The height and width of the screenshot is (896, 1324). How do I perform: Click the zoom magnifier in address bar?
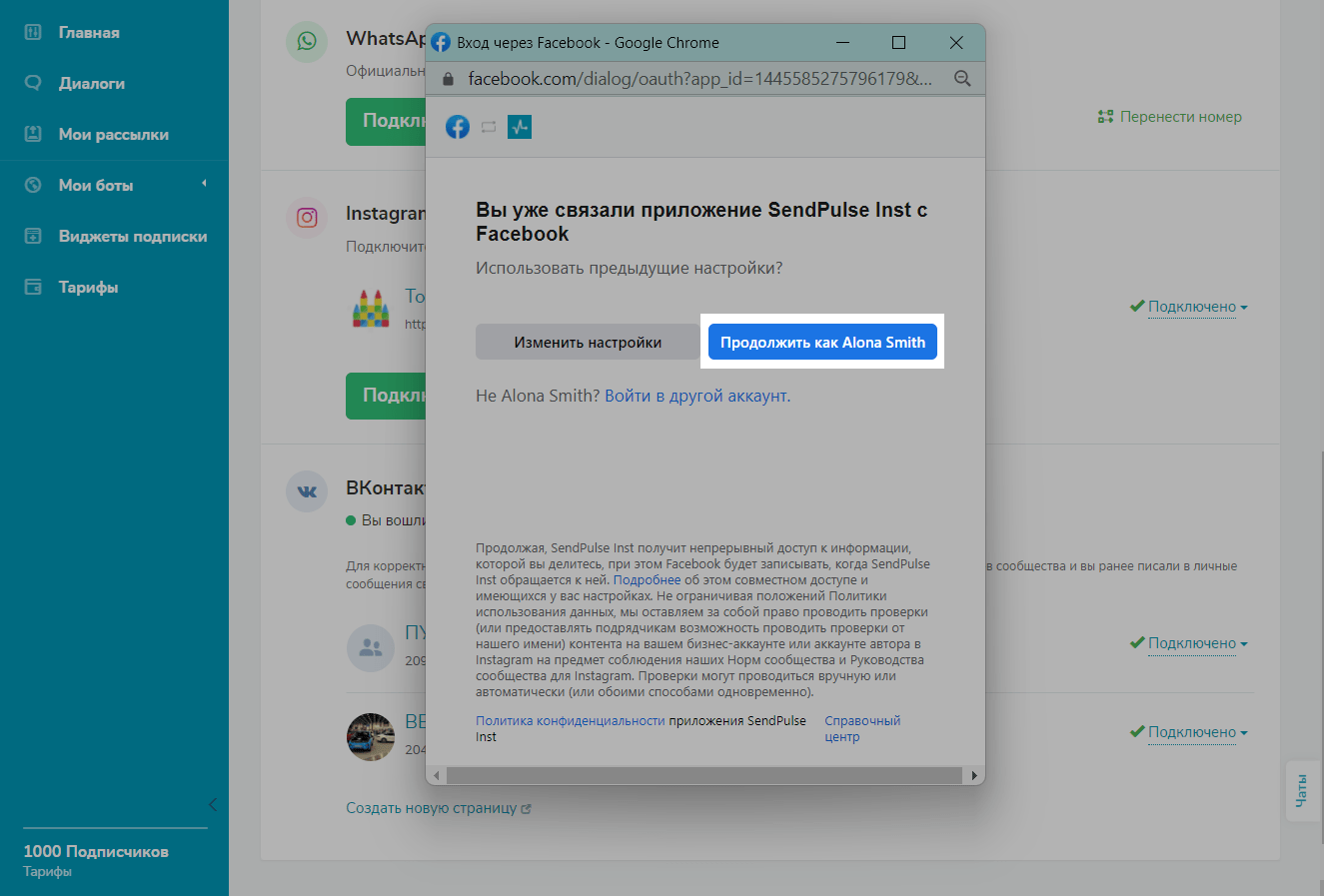point(962,78)
